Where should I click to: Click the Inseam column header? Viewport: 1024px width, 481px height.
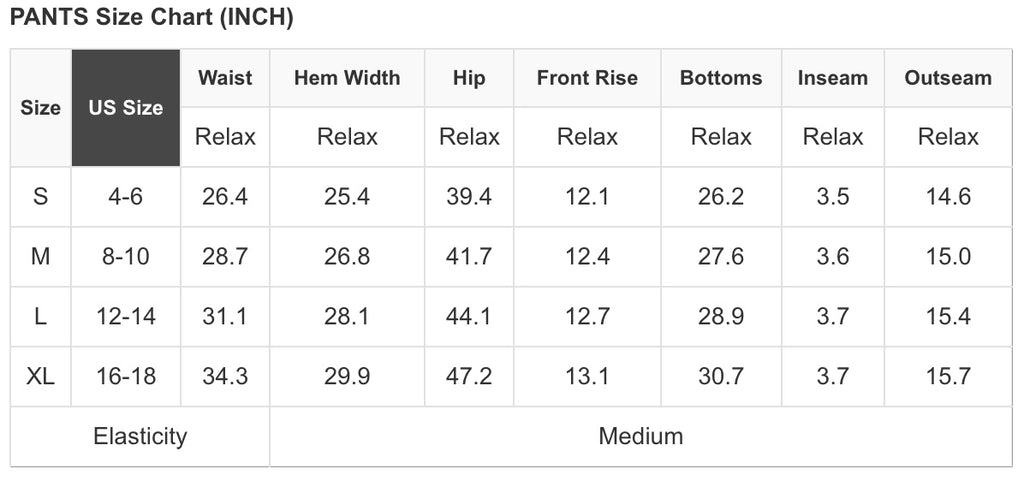833,78
